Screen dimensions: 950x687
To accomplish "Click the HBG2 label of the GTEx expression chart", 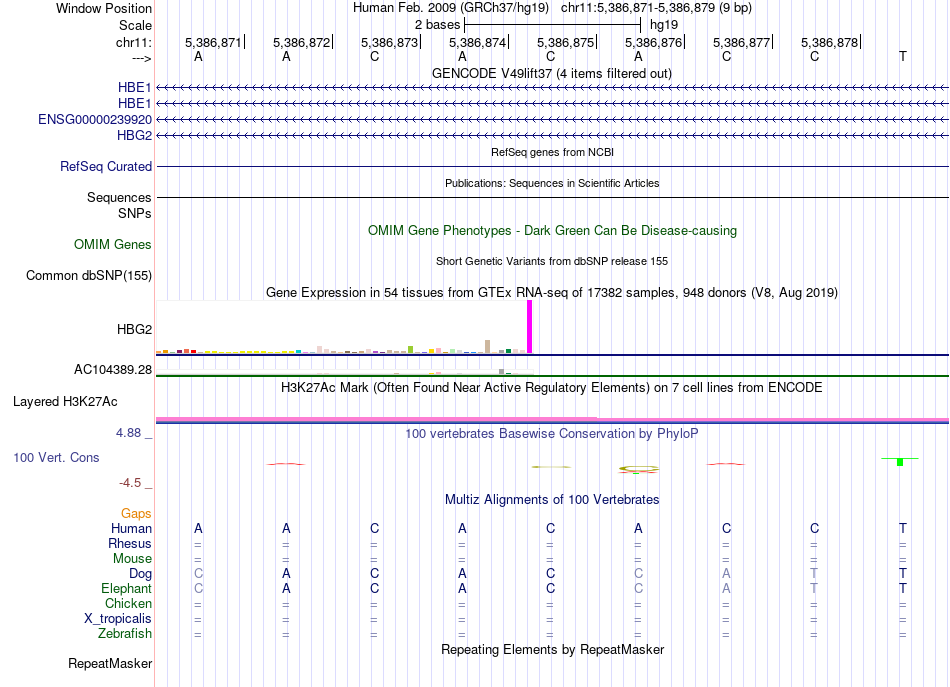I will (x=135, y=329).
